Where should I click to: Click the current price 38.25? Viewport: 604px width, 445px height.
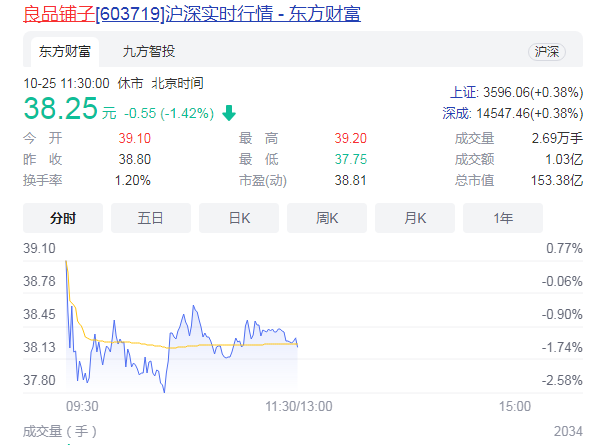pyautogui.click(x=61, y=108)
